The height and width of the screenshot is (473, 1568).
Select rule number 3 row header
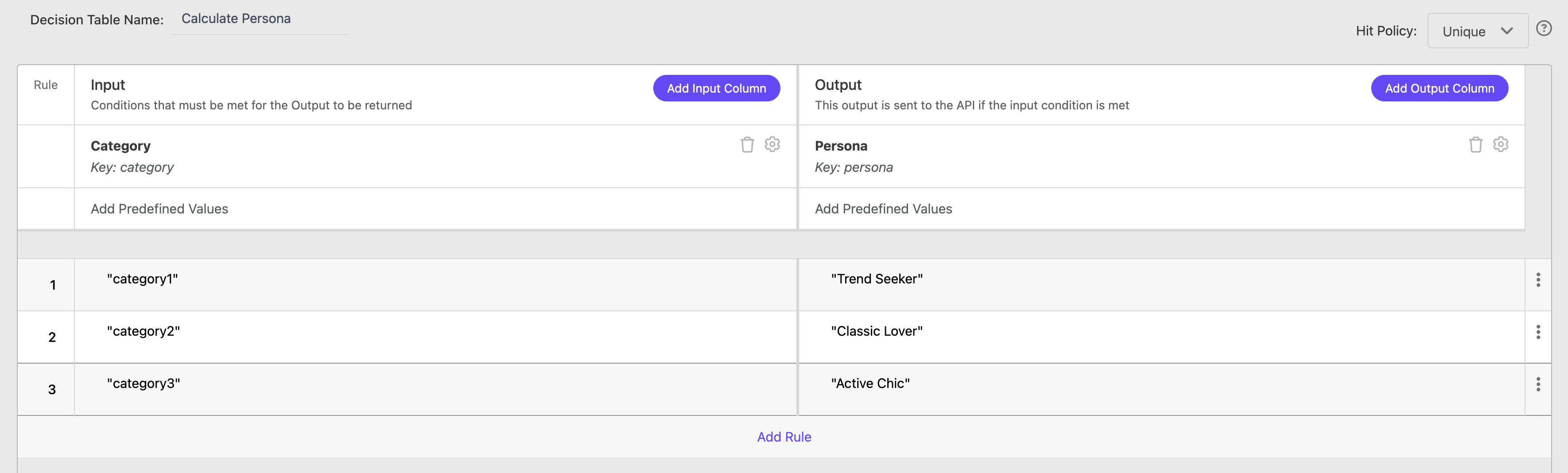pyautogui.click(x=52, y=390)
